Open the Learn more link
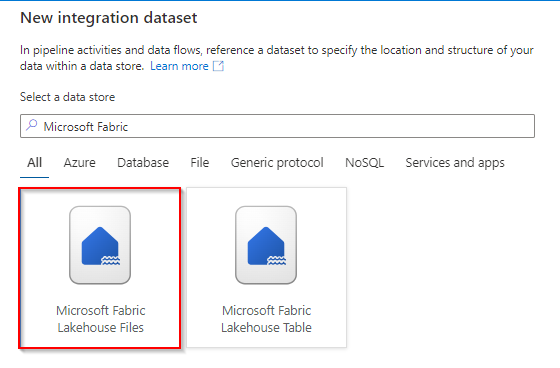The height and width of the screenshot is (368, 560). click(179, 66)
